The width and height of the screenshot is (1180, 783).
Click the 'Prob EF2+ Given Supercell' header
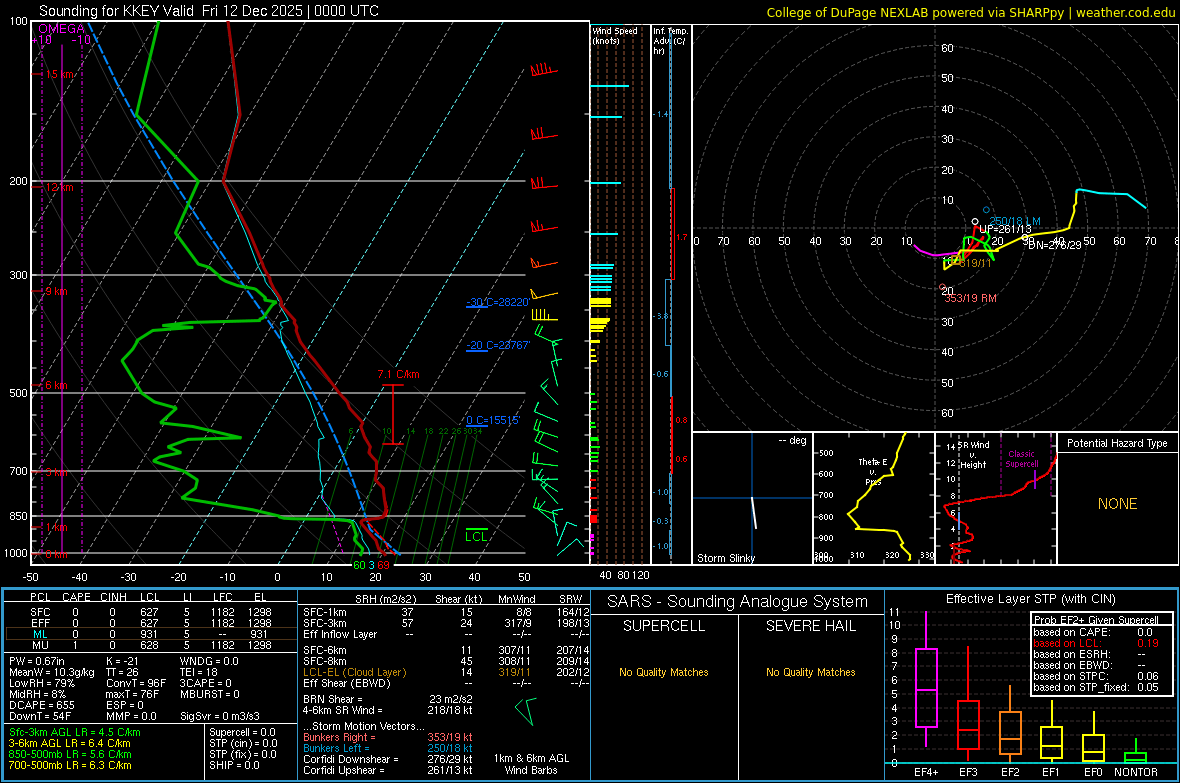pyautogui.click(x=1096, y=620)
